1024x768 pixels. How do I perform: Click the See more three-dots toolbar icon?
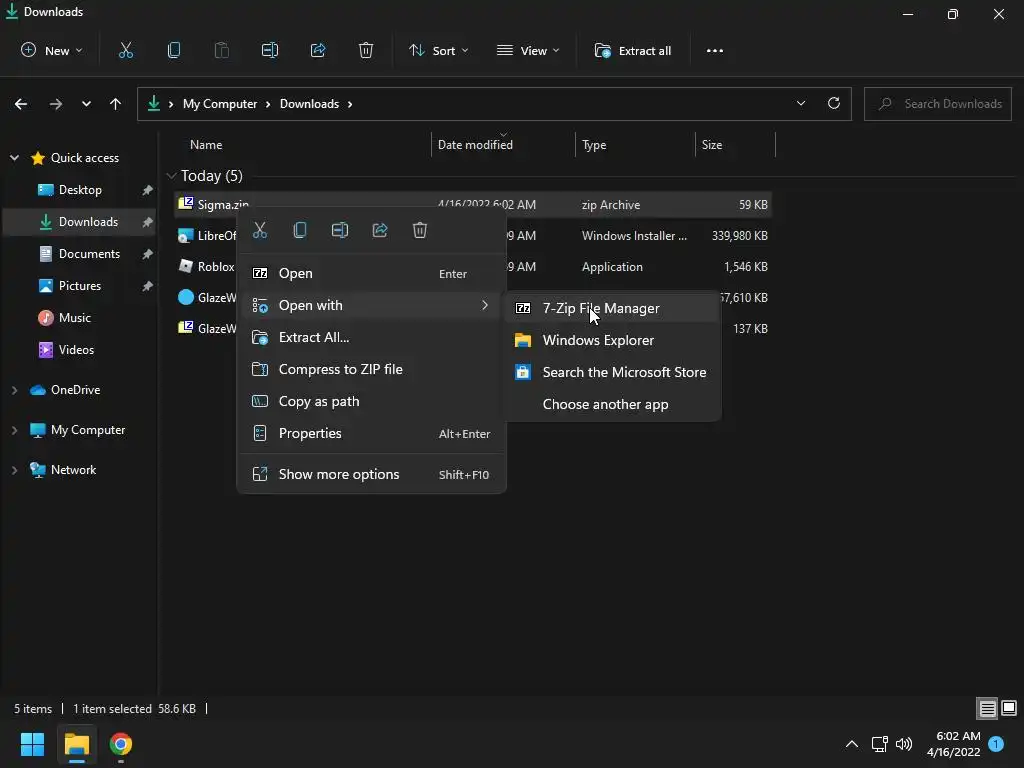click(x=714, y=50)
